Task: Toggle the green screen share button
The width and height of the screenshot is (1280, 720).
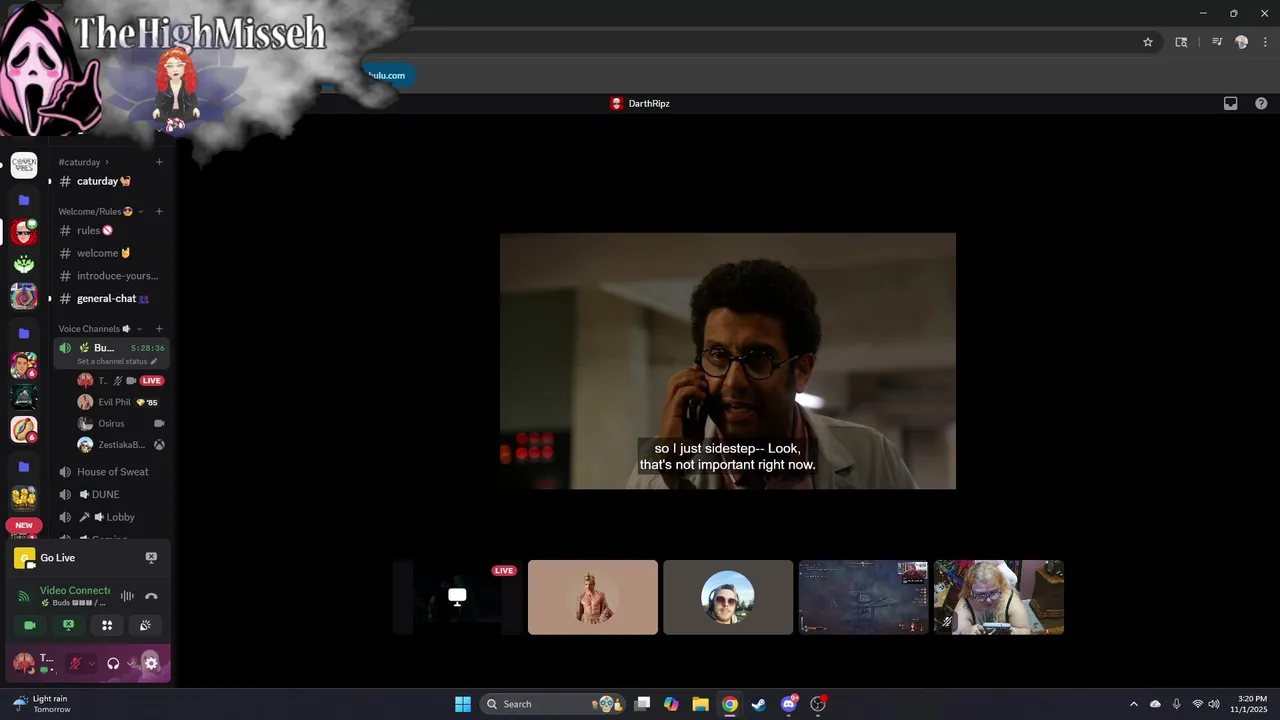Action: [68, 625]
